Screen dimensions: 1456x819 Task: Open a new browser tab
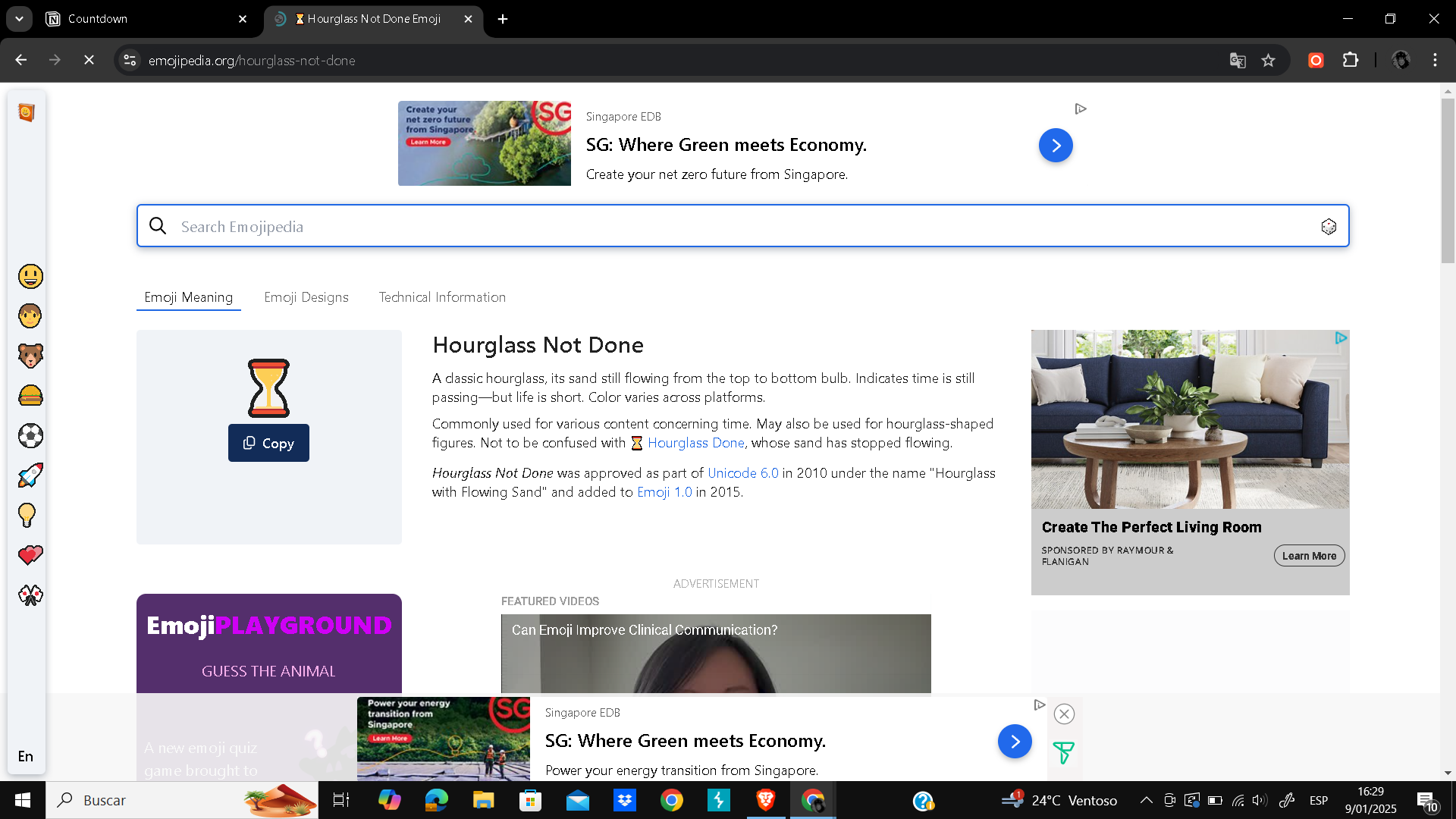tap(503, 19)
